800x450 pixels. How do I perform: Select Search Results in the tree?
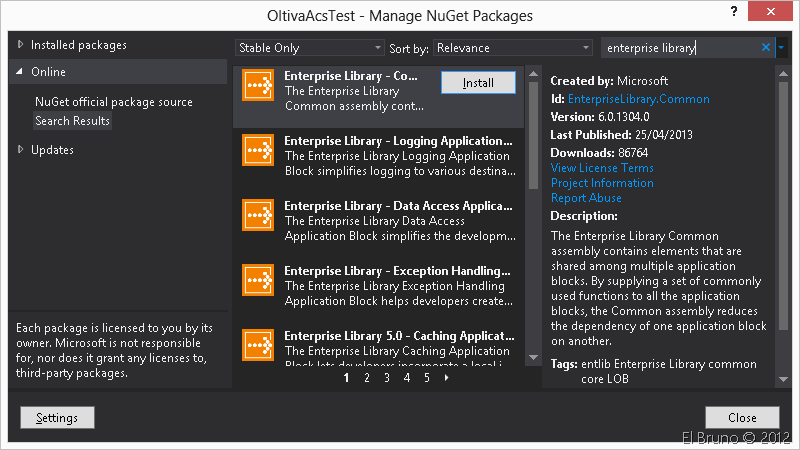coord(72,121)
